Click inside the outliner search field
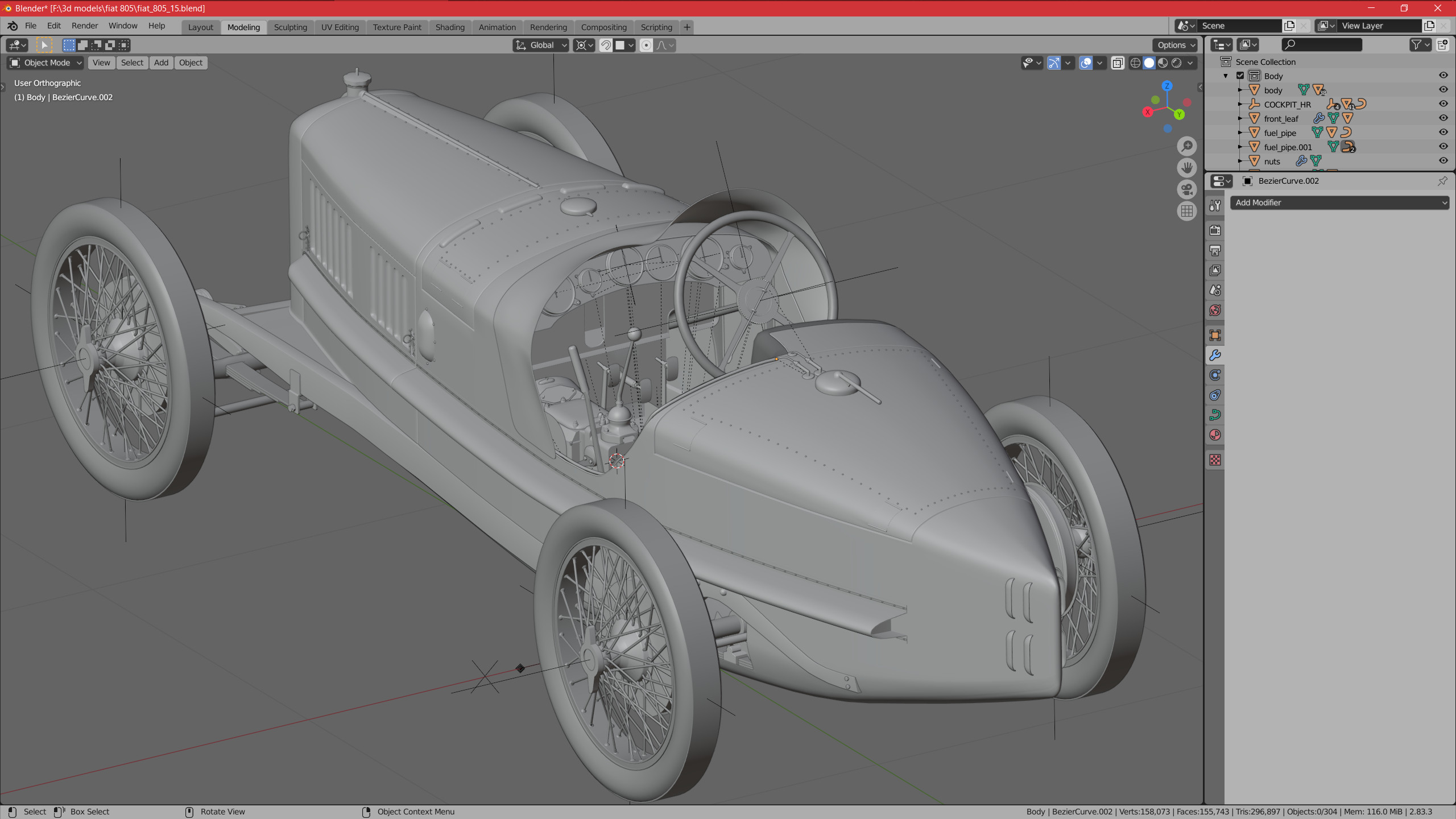The image size is (1456, 819). tap(1322, 44)
